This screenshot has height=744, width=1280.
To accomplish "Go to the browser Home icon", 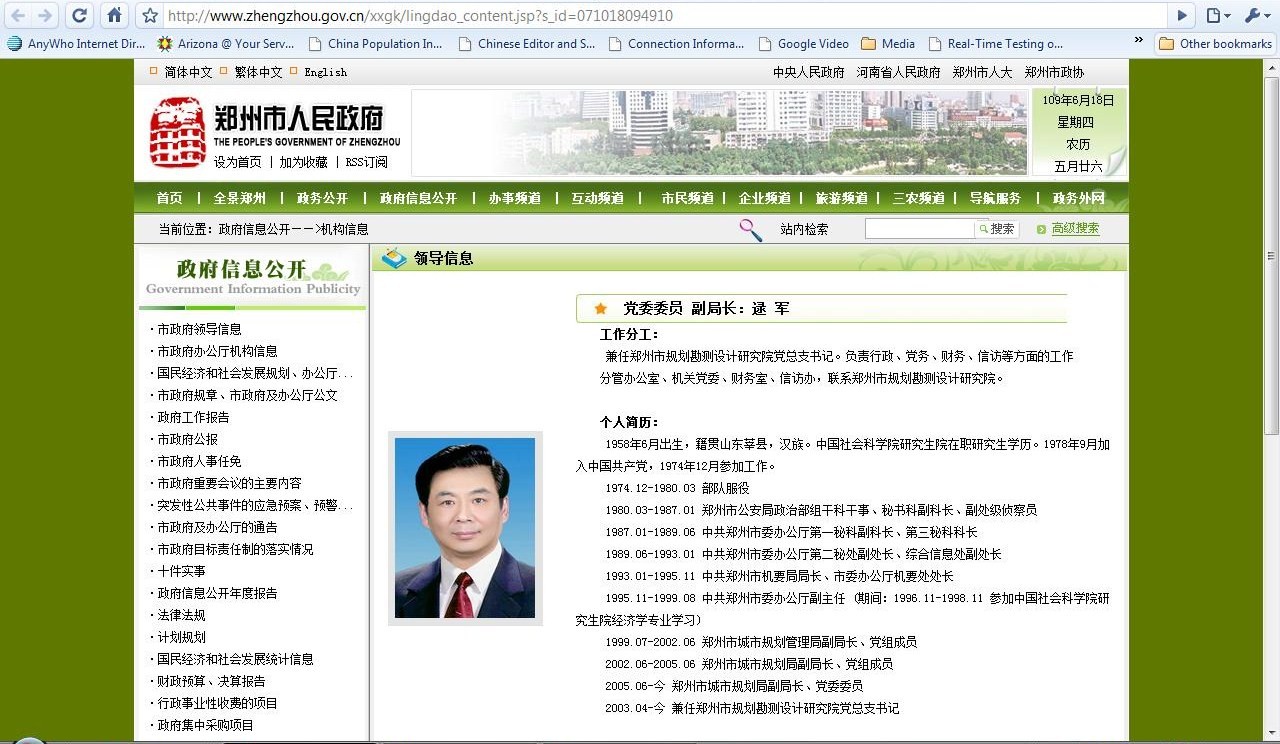I will click(114, 15).
